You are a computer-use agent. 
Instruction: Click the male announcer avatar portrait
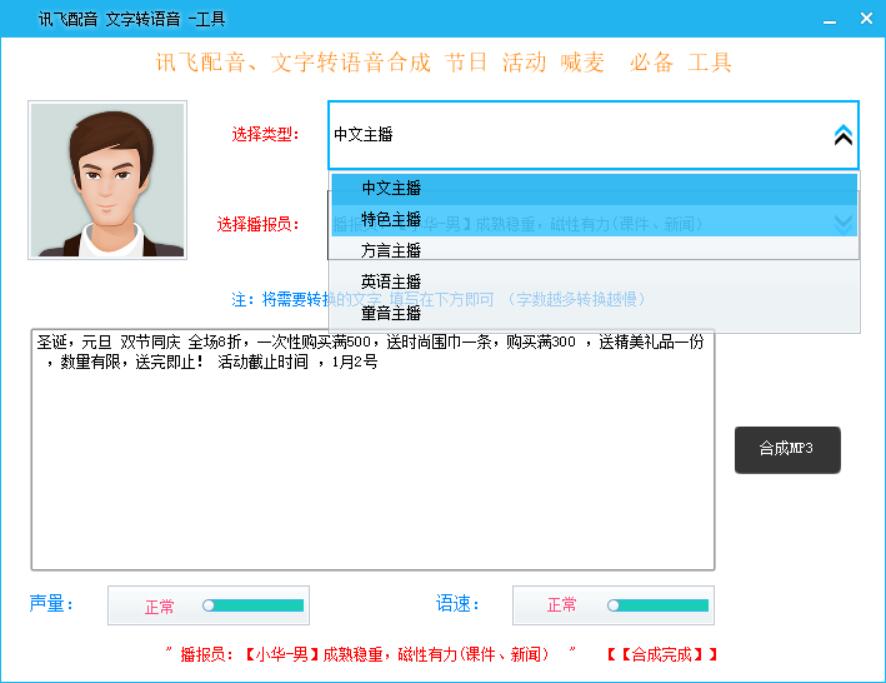[107, 180]
